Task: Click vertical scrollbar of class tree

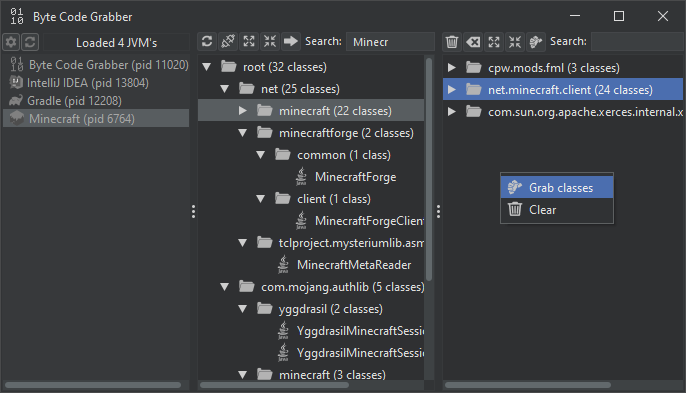Action: pyautogui.click(x=429, y=169)
